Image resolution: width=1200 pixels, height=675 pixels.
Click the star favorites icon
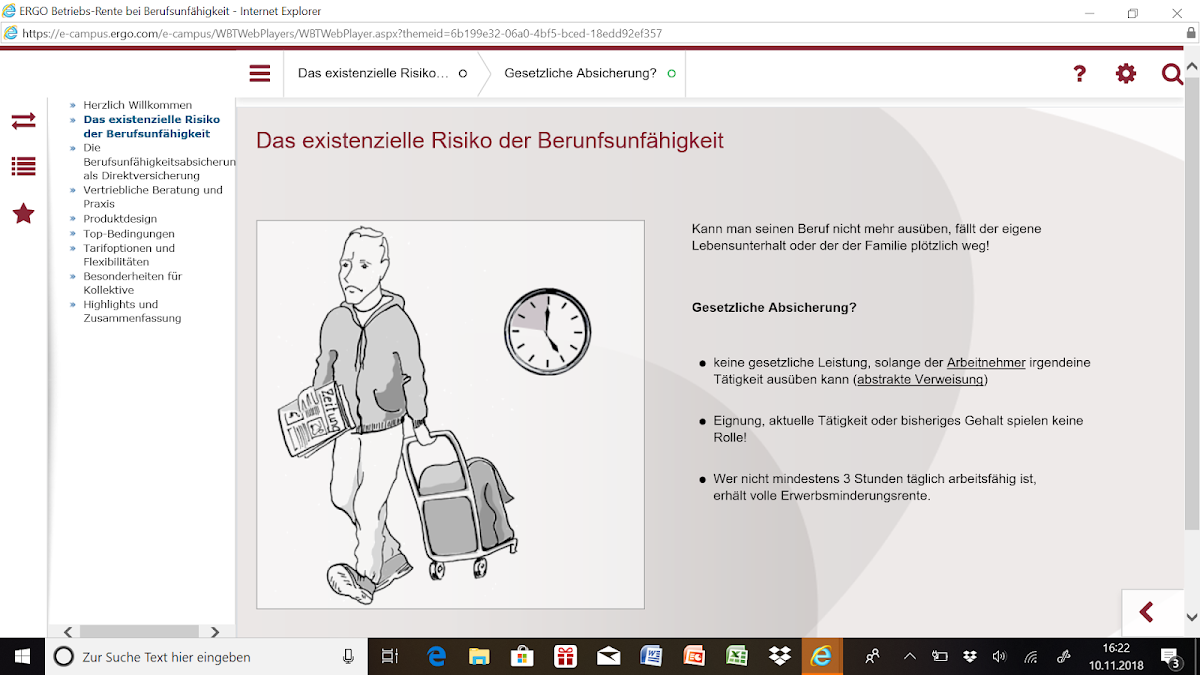pyautogui.click(x=23, y=214)
